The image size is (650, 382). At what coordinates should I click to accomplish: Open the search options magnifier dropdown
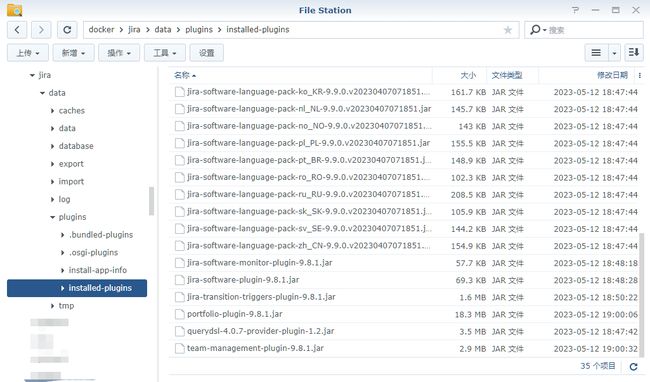tap(538, 30)
